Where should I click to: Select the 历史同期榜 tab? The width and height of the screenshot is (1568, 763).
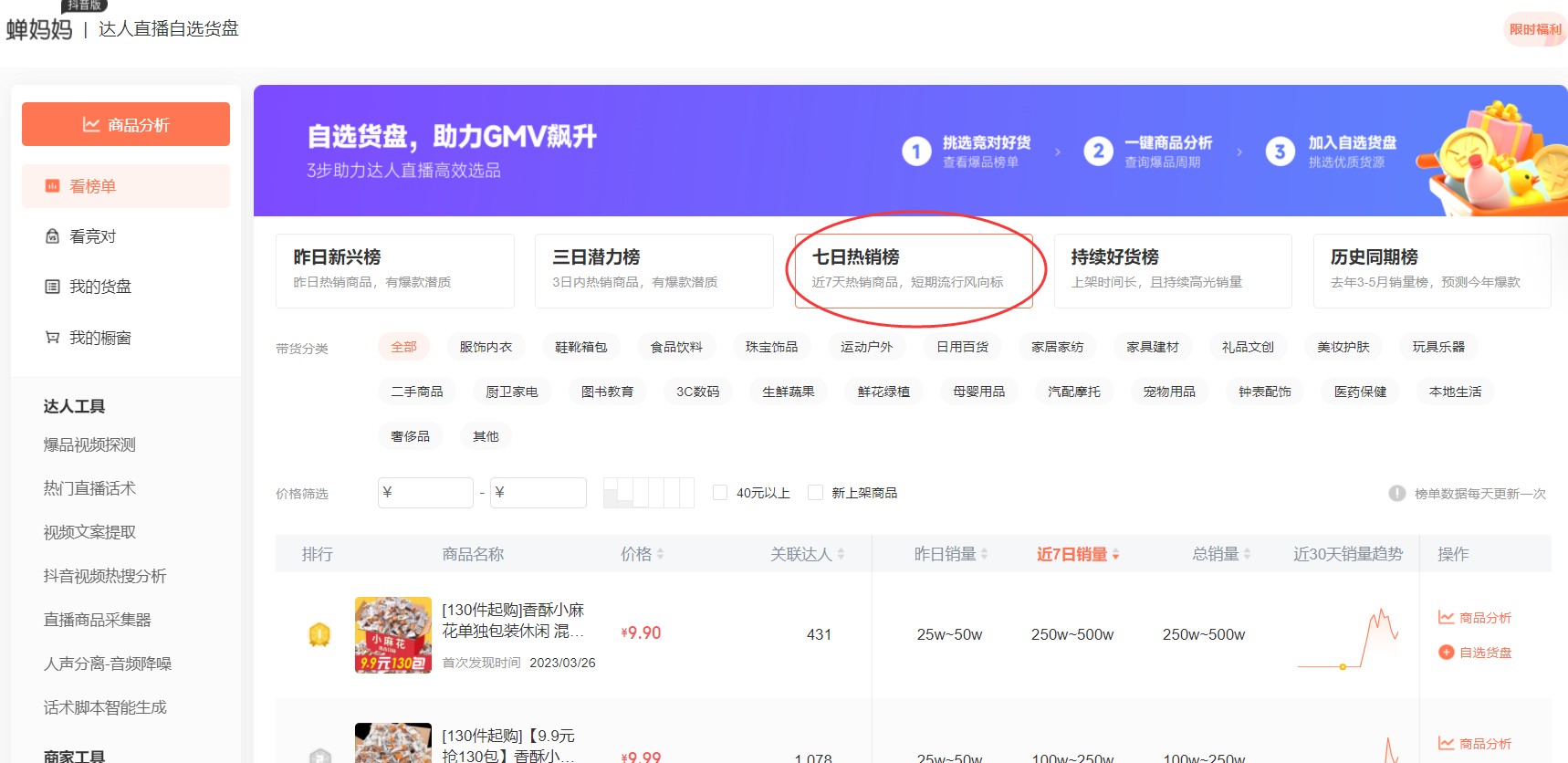pyautogui.click(x=1432, y=270)
